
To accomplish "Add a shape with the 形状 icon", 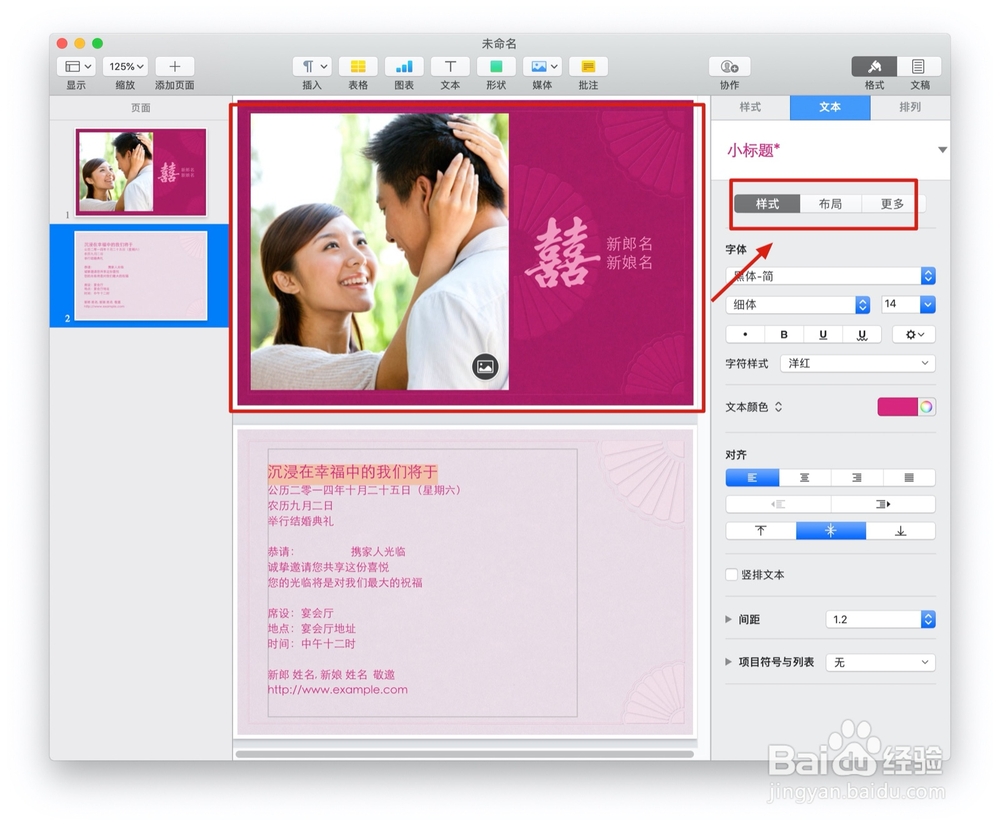I will (x=495, y=66).
